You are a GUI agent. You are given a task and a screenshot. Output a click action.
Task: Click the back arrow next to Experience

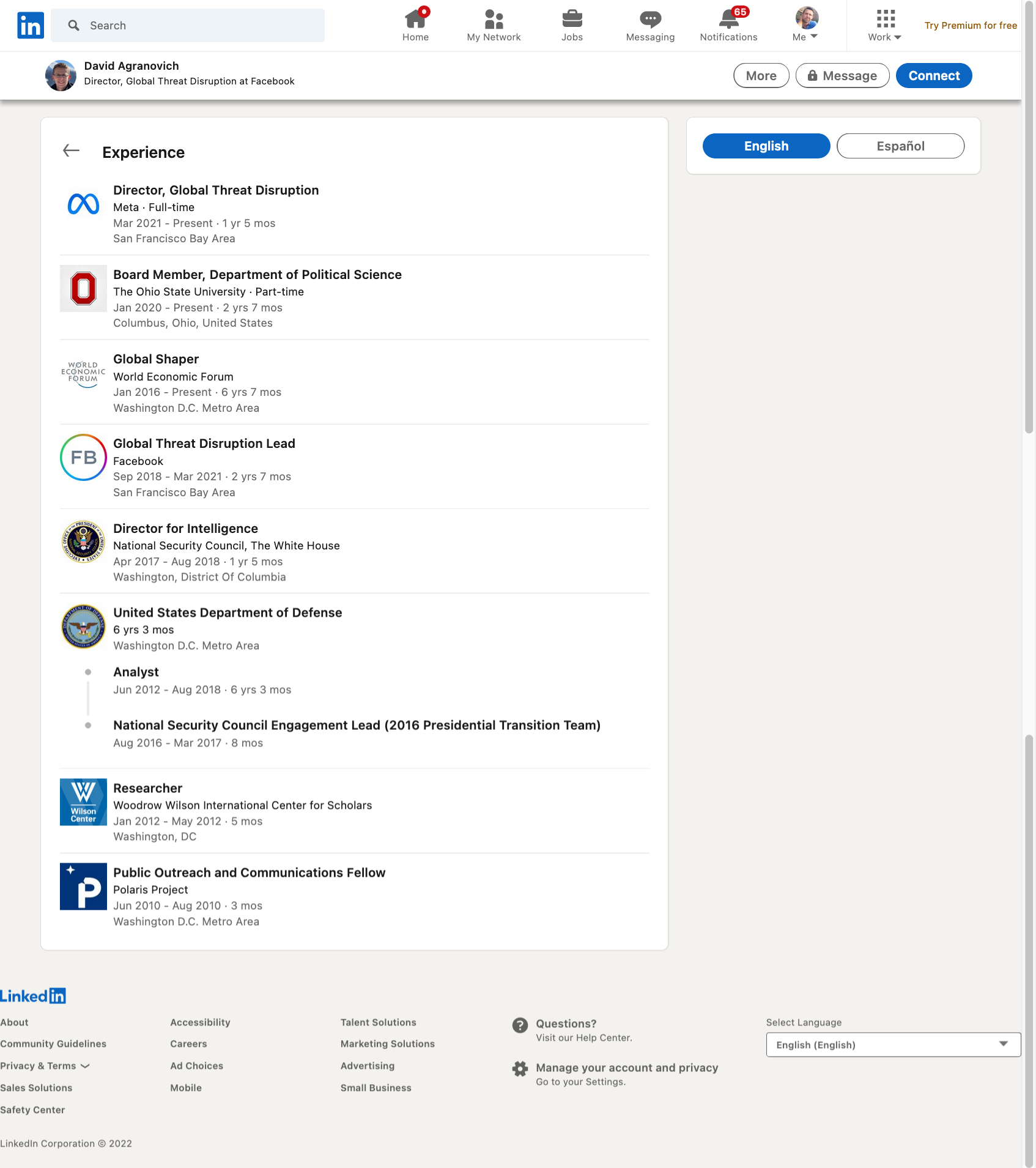coord(72,151)
